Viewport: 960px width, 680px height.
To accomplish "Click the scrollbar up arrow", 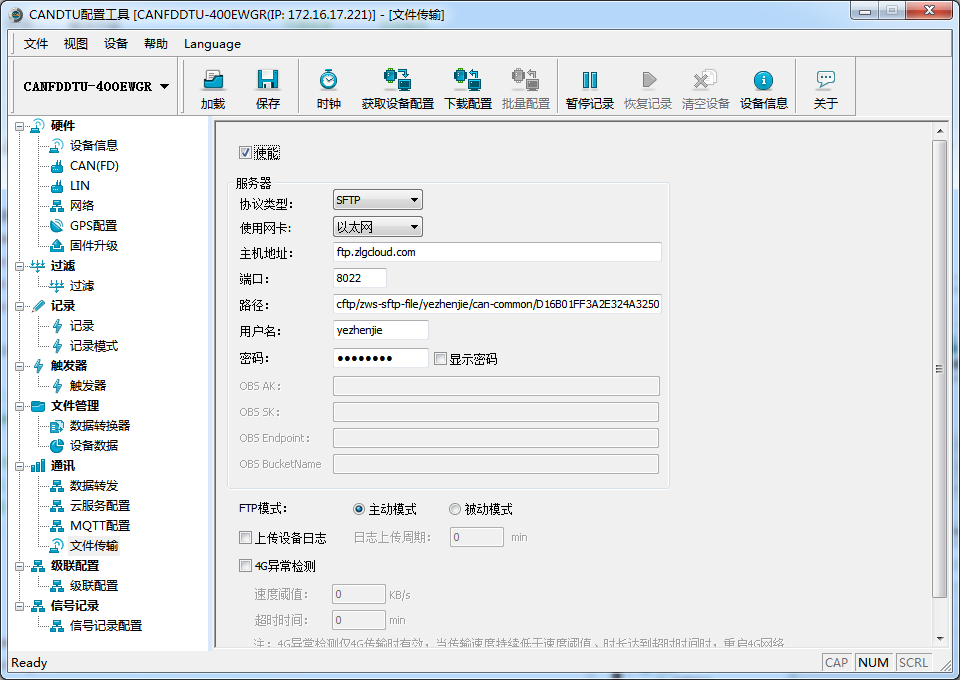I will tap(940, 130).
